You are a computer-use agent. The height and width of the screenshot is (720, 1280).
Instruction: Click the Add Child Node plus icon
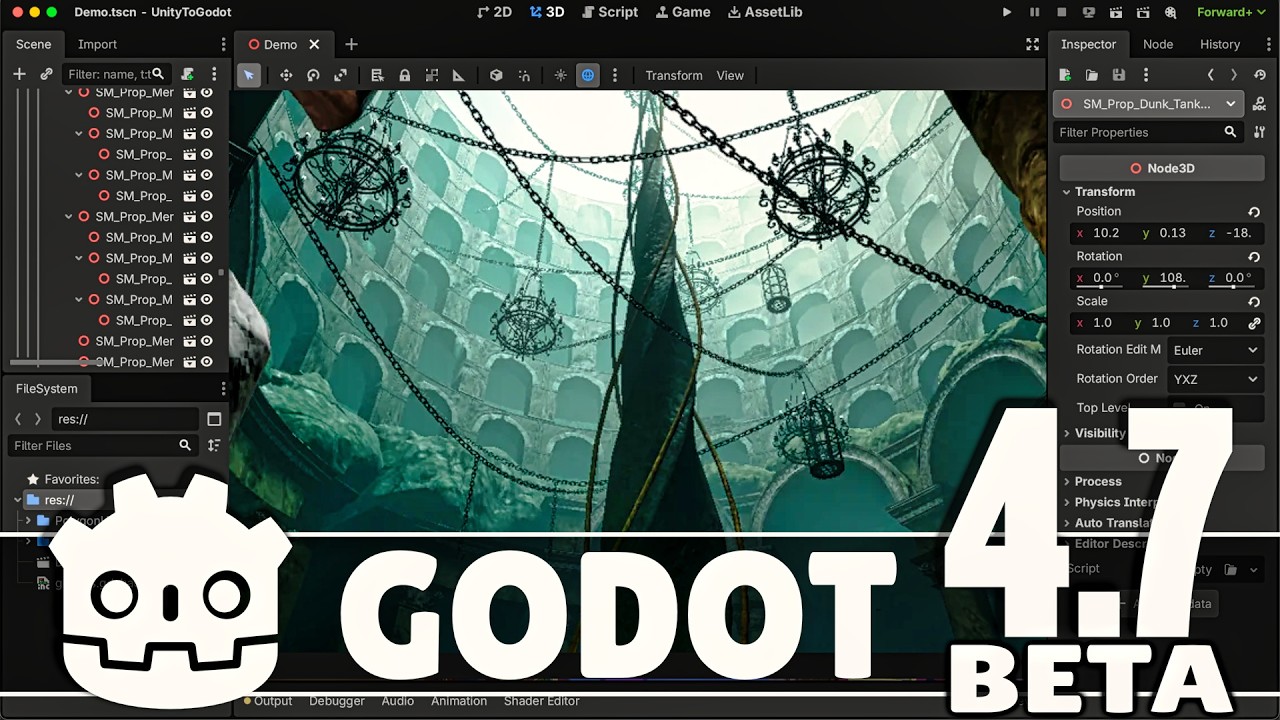pyautogui.click(x=19, y=74)
